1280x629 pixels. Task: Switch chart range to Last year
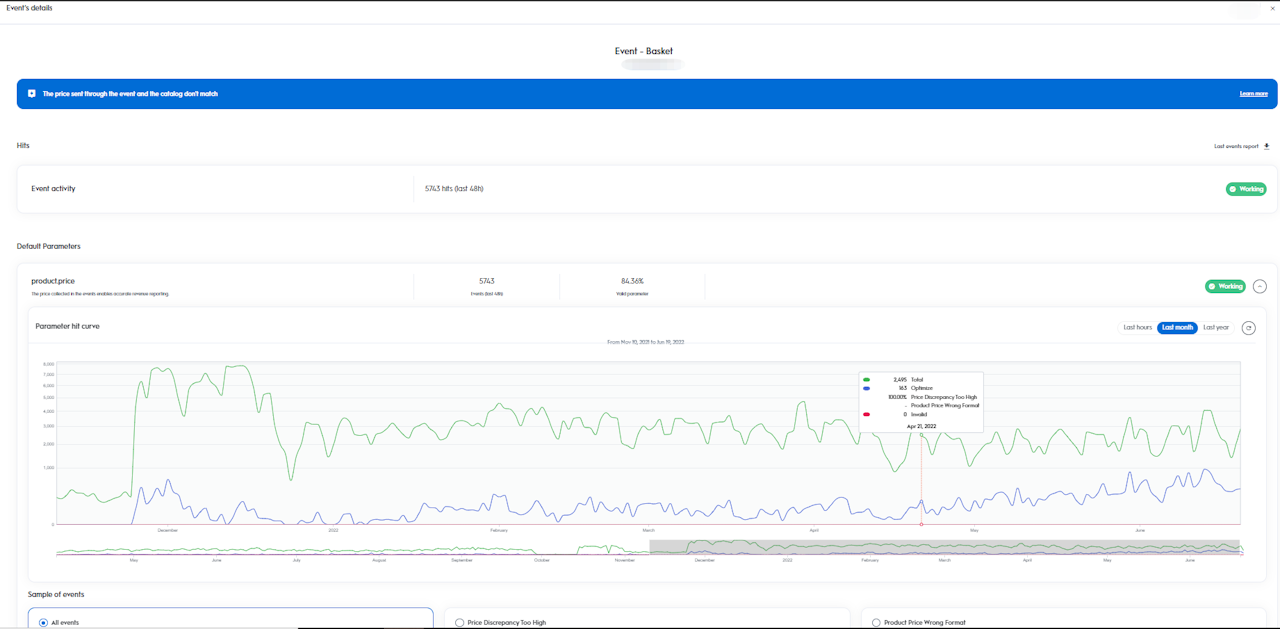coord(1216,328)
